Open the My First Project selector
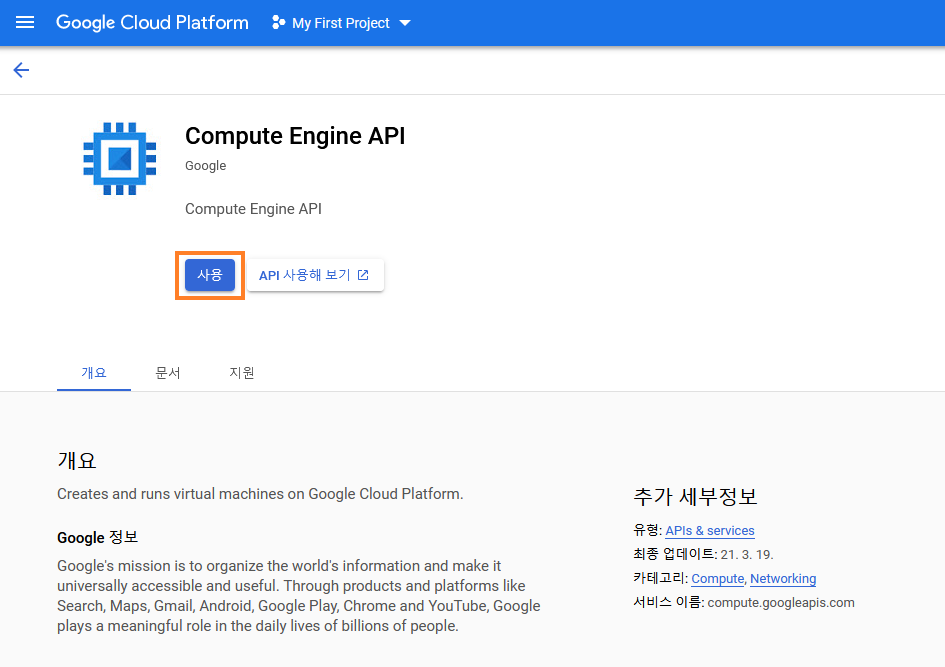The width and height of the screenshot is (945, 667). point(341,23)
